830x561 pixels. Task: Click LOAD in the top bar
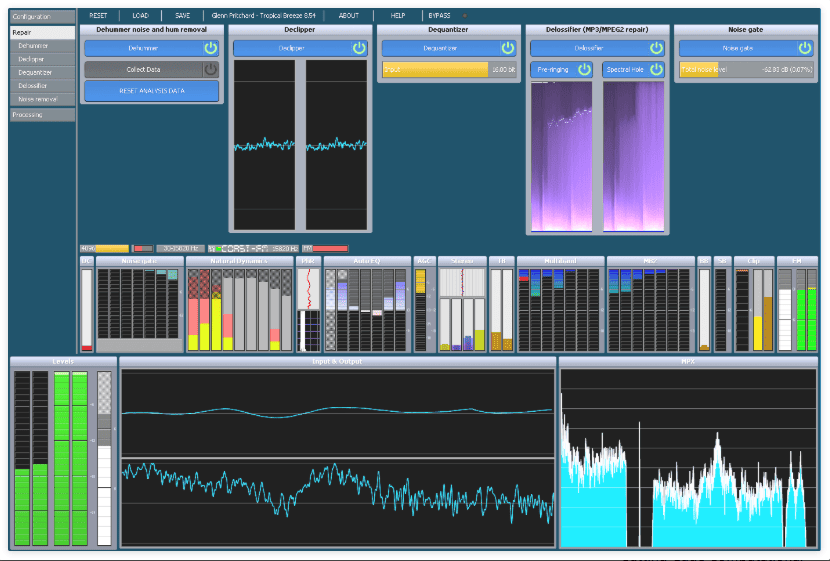point(140,16)
